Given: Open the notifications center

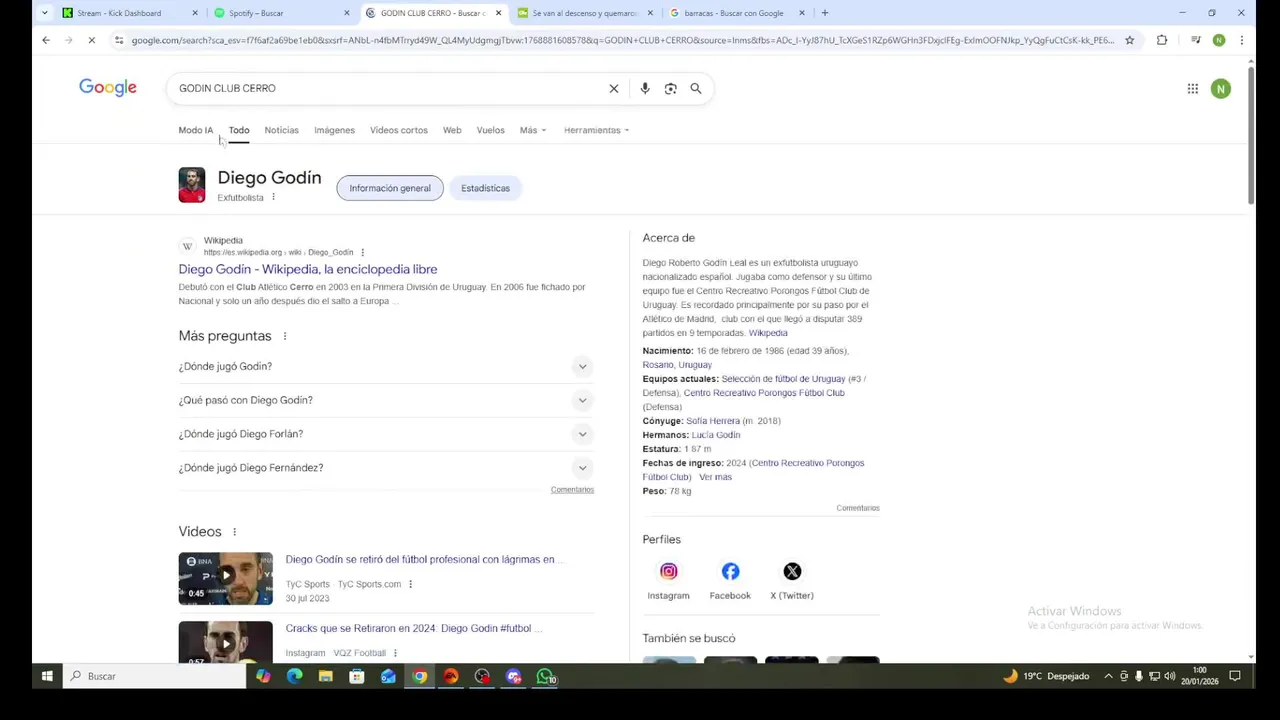Looking at the screenshot, I should pos(1235,676).
